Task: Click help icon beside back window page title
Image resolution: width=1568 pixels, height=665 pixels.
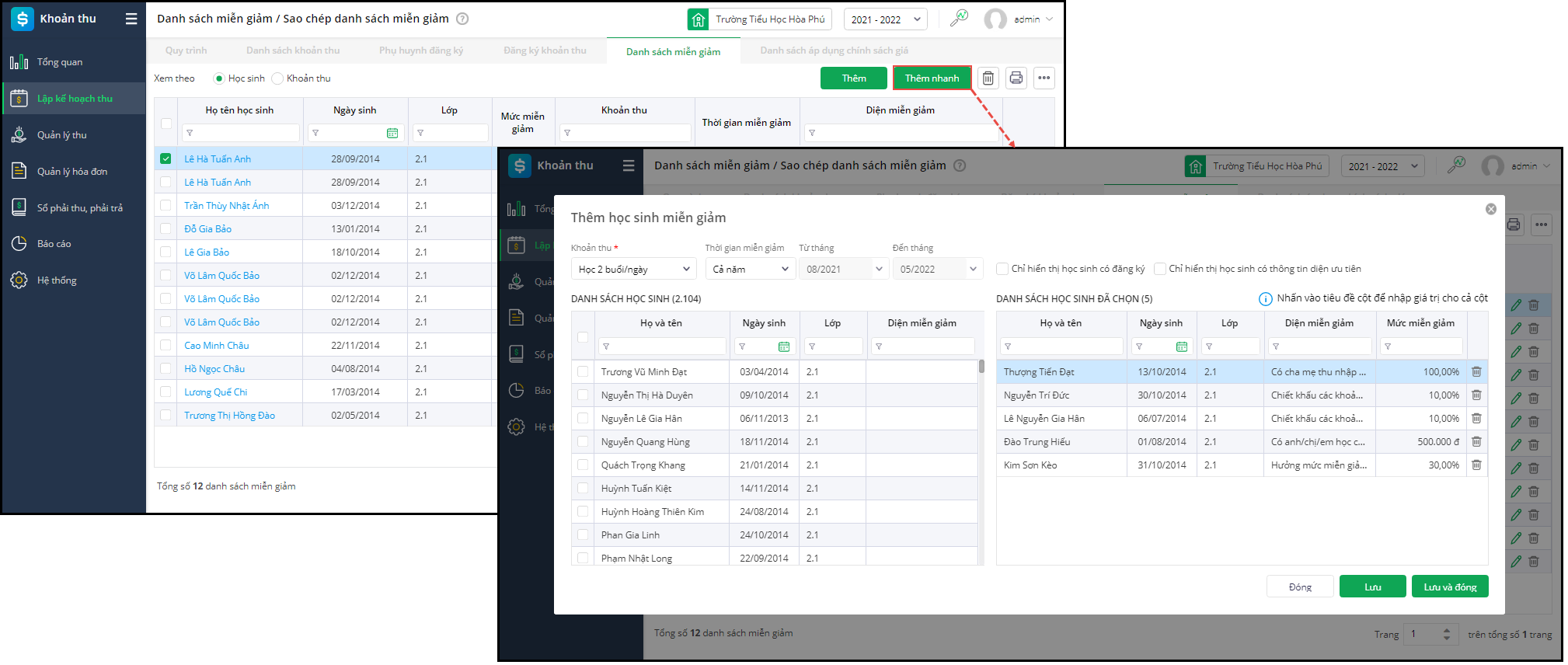Action: (462, 19)
